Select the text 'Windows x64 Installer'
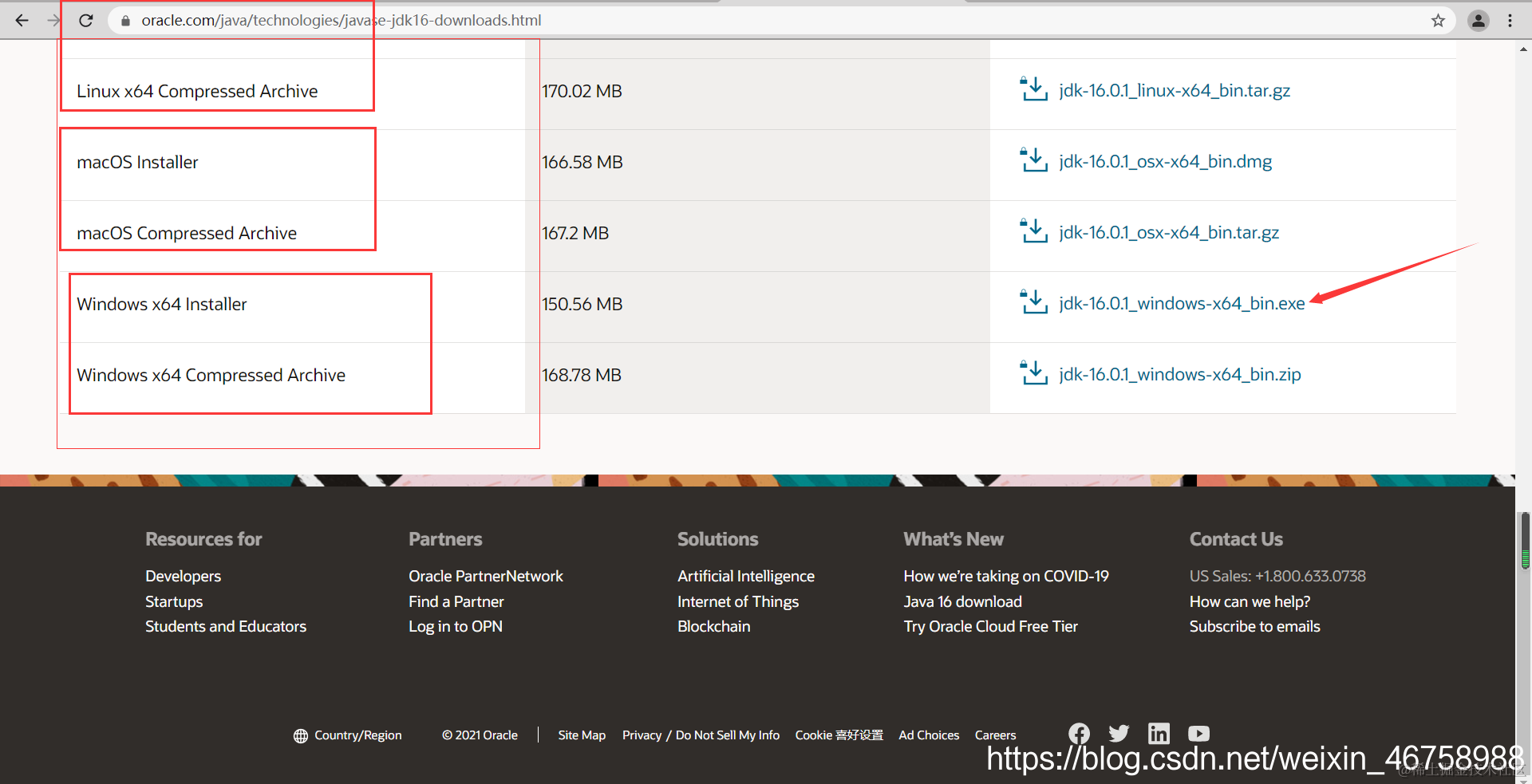This screenshot has width=1532, height=784. pyautogui.click(x=162, y=304)
